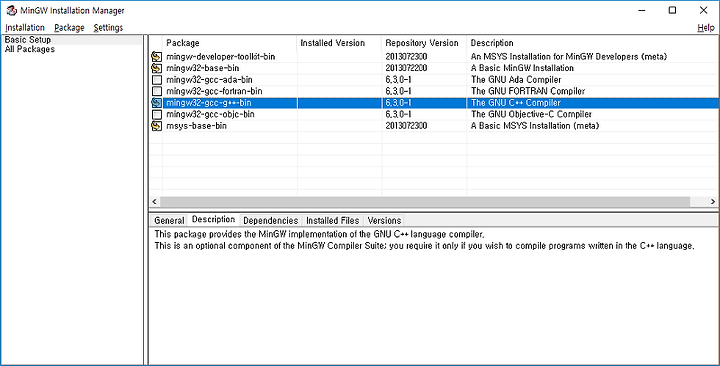Click 'The GNU Ada Compiler' description
The width and height of the screenshot is (720, 366).
pos(516,80)
